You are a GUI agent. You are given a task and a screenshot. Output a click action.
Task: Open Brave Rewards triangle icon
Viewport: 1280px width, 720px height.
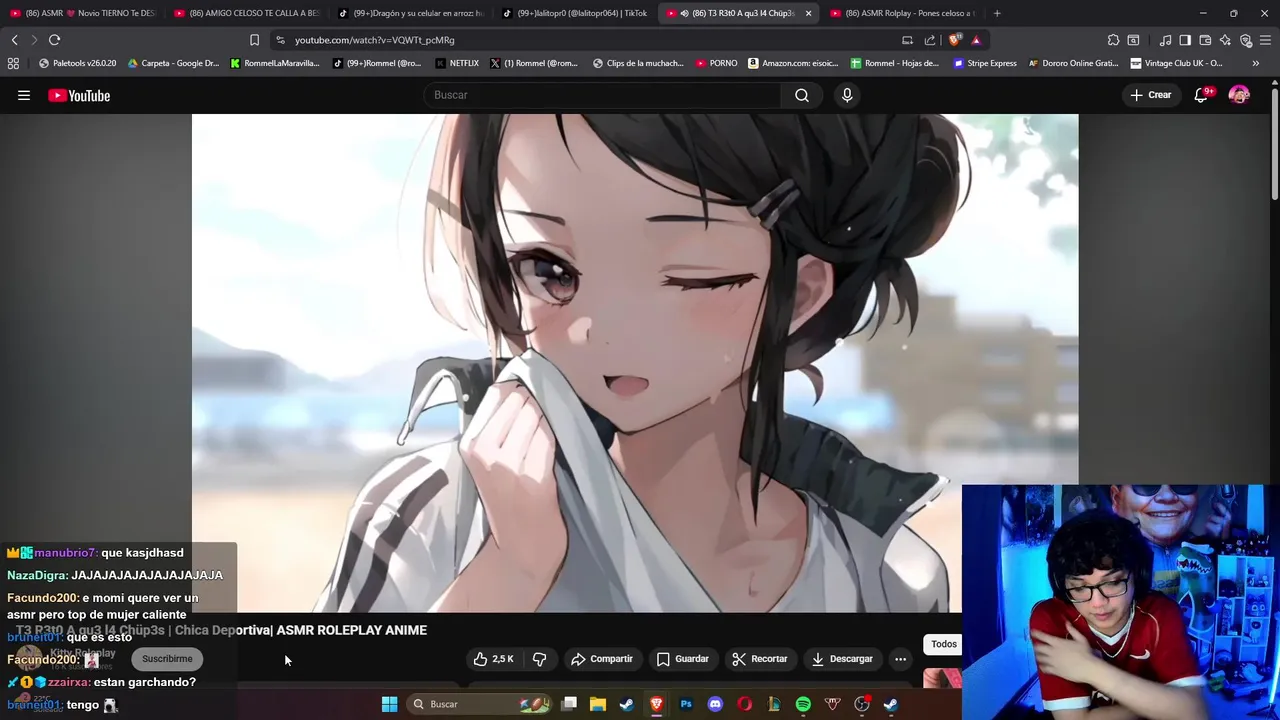[x=976, y=40]
